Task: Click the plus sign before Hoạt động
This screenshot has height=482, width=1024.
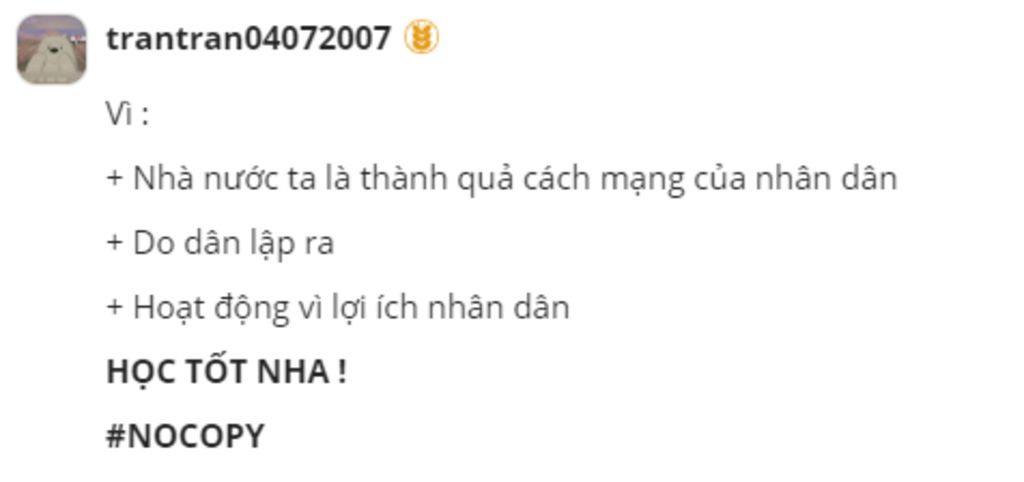Action: 114,307
